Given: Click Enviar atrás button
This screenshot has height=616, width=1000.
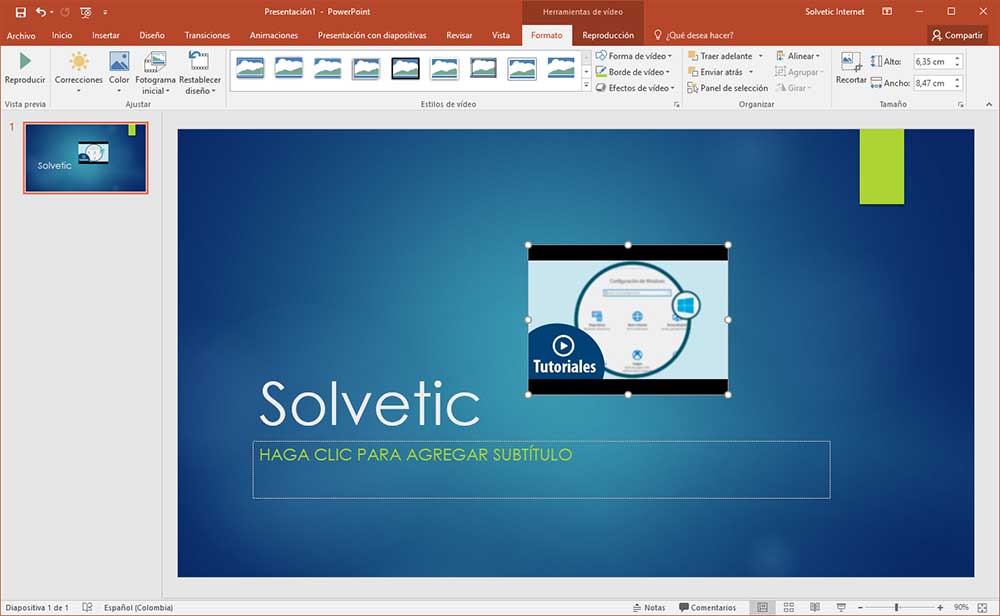Looking at the screenshot, I should pos(715,71).
